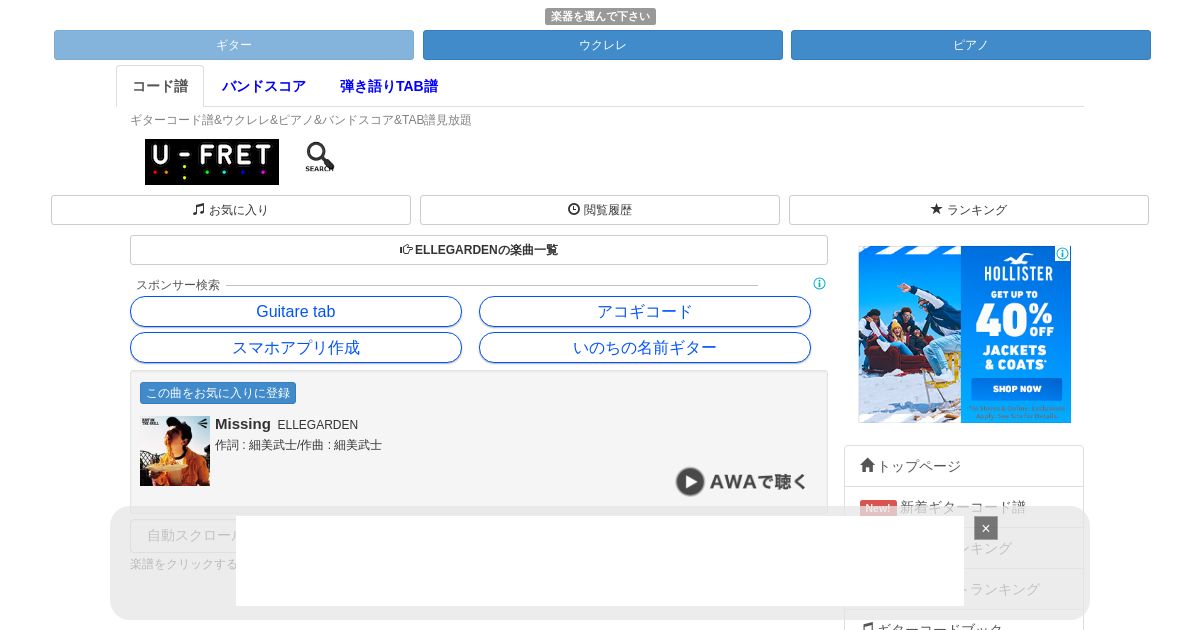This screenshot has width=1200, height=630.
Task: Click the アコギコード sponsored link
Action: pos(645,312)
